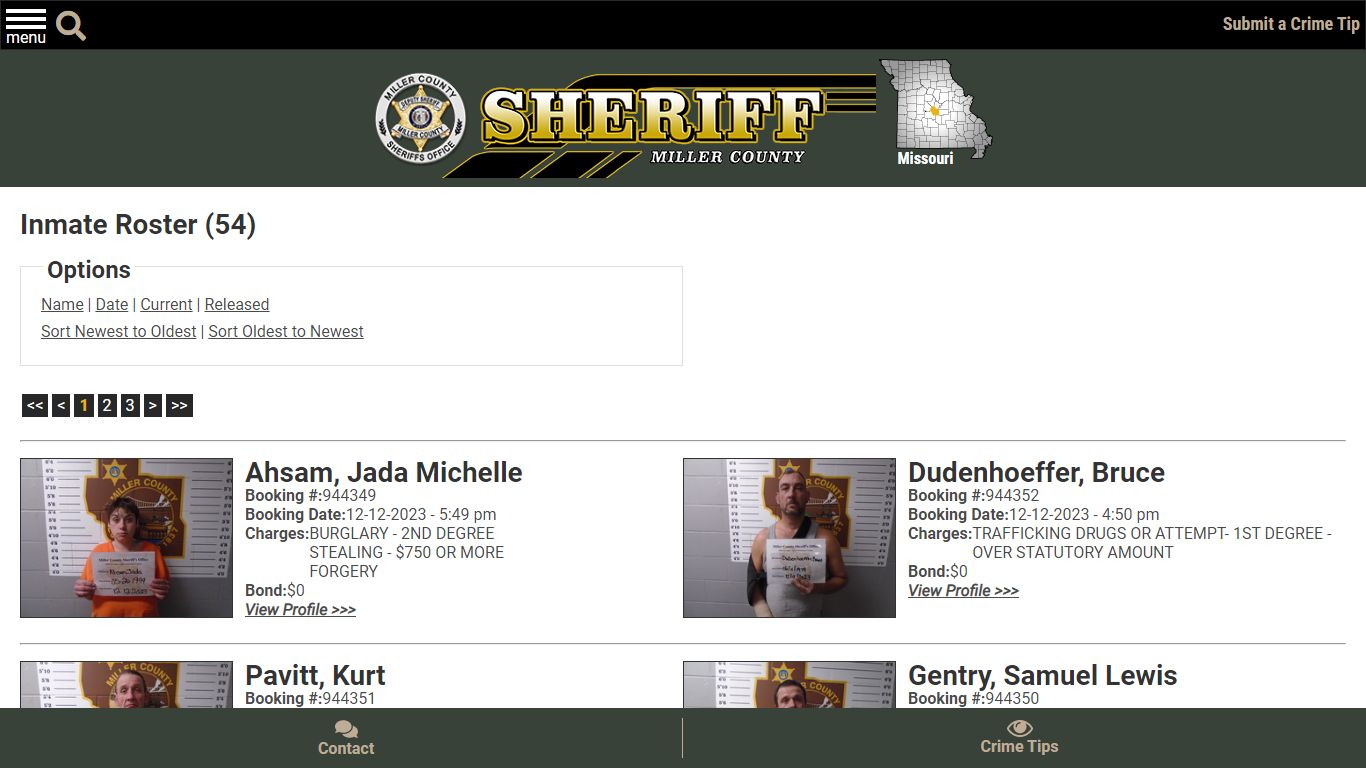The width and height of the screenshot is (1366, 768).
Task: Open Submit a Crime Tip link
Action: pyautogui.click(x=1291, y=24)
